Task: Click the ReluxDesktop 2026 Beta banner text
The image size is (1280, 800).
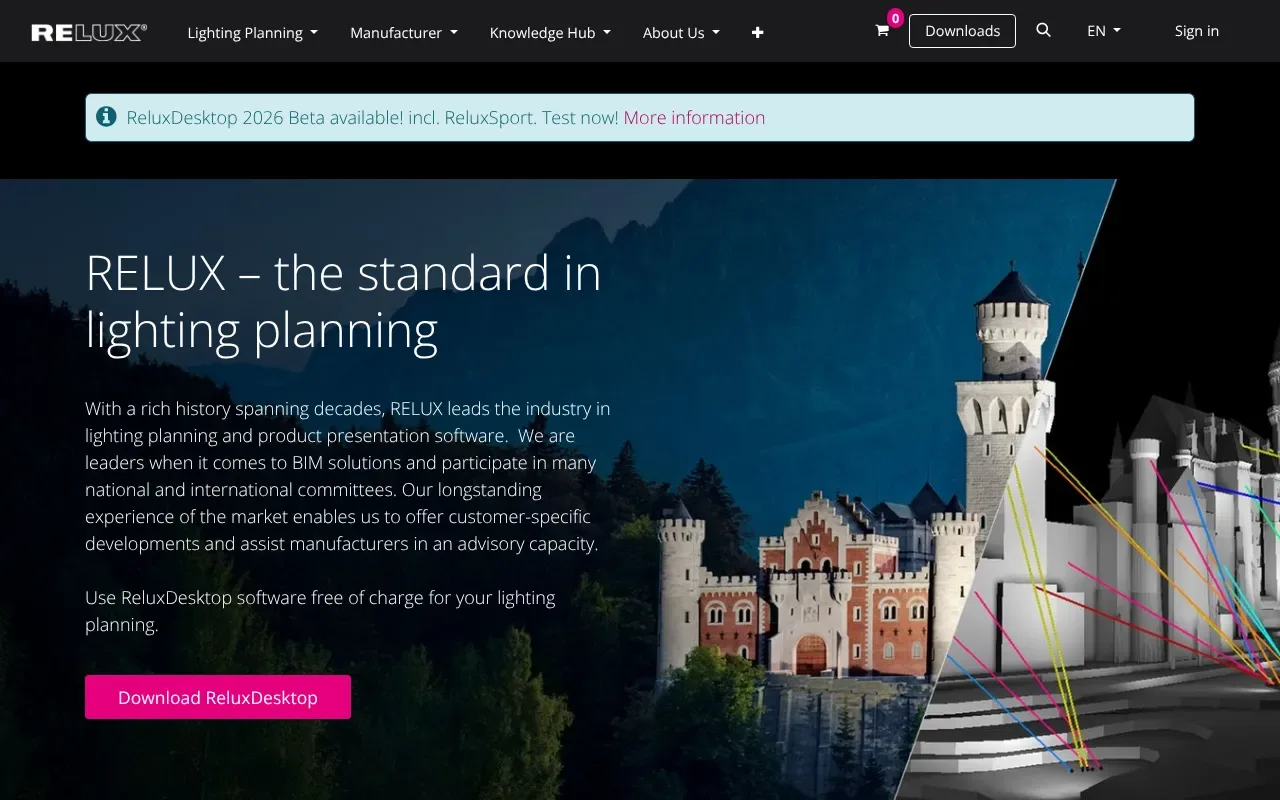Action: 372,117
